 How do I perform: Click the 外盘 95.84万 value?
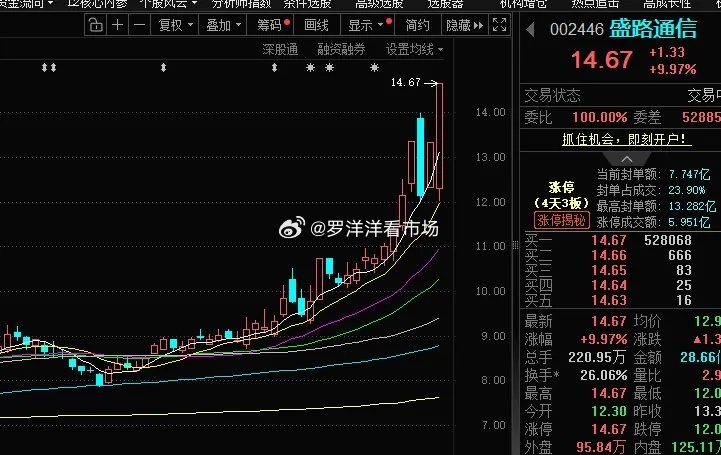pos(601,447)
